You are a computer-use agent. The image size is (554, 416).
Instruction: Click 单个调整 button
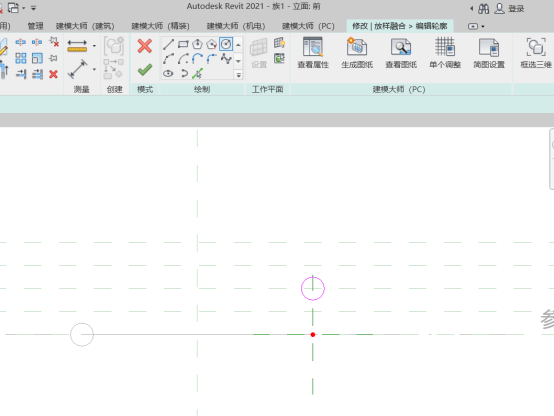tap(445, 53)
